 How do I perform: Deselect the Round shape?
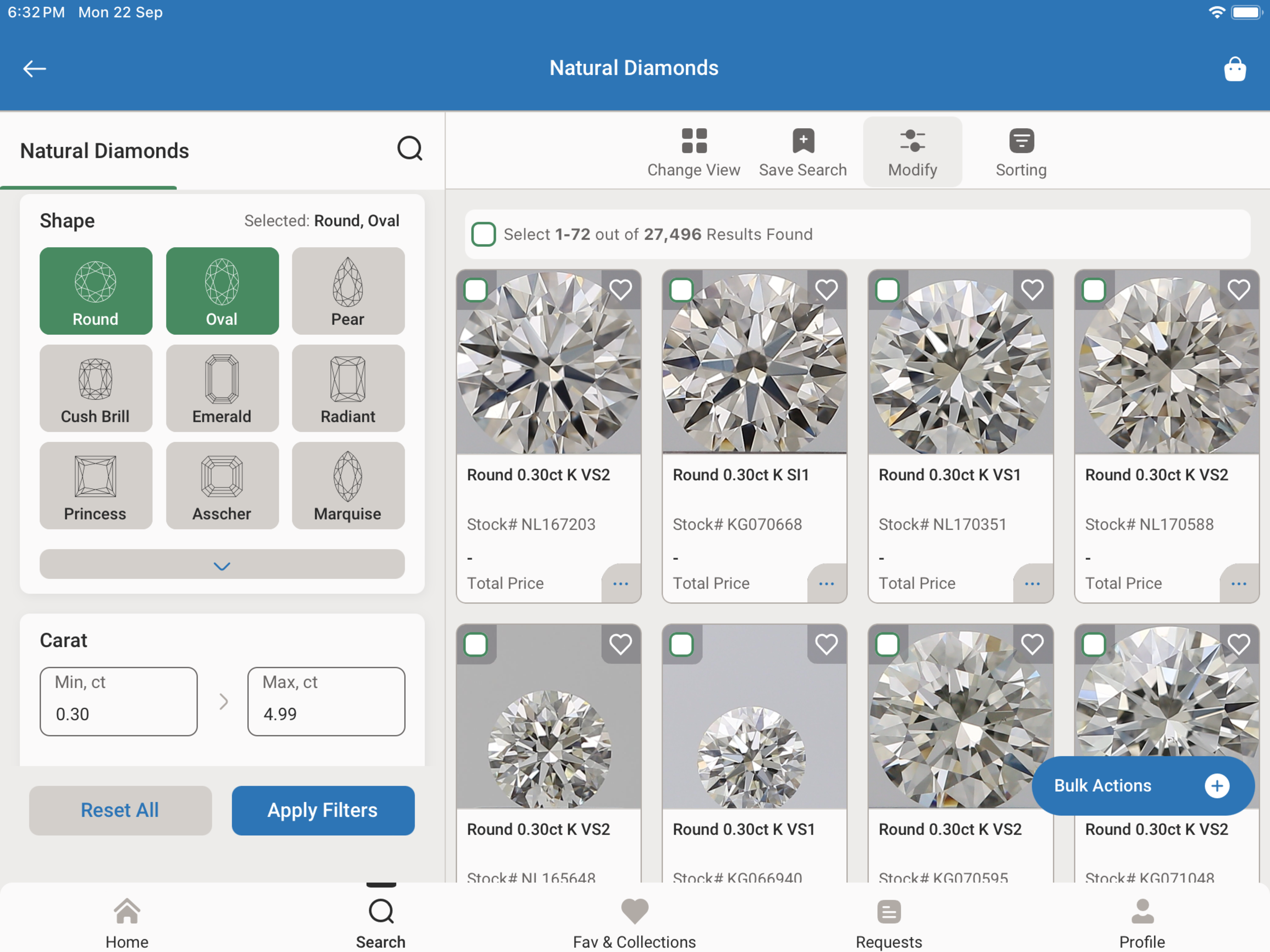pyautogui.click(x=96, y=291)
